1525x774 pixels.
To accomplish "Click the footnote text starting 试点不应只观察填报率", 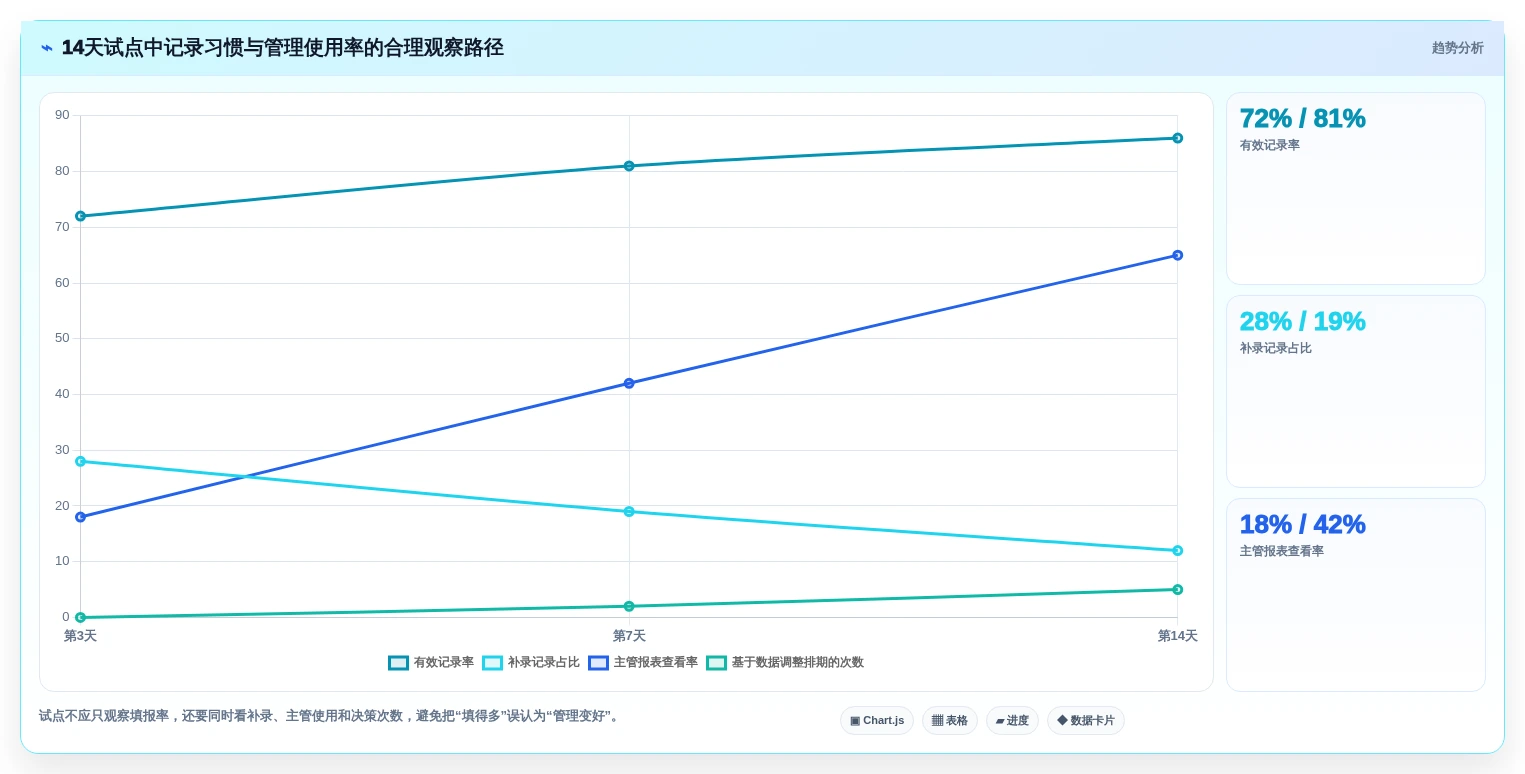I will 331,716.
